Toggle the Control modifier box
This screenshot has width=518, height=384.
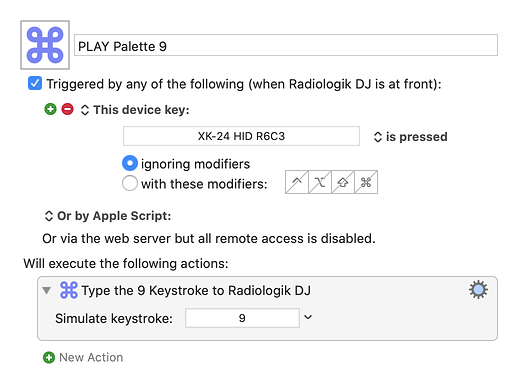point(297,182)
